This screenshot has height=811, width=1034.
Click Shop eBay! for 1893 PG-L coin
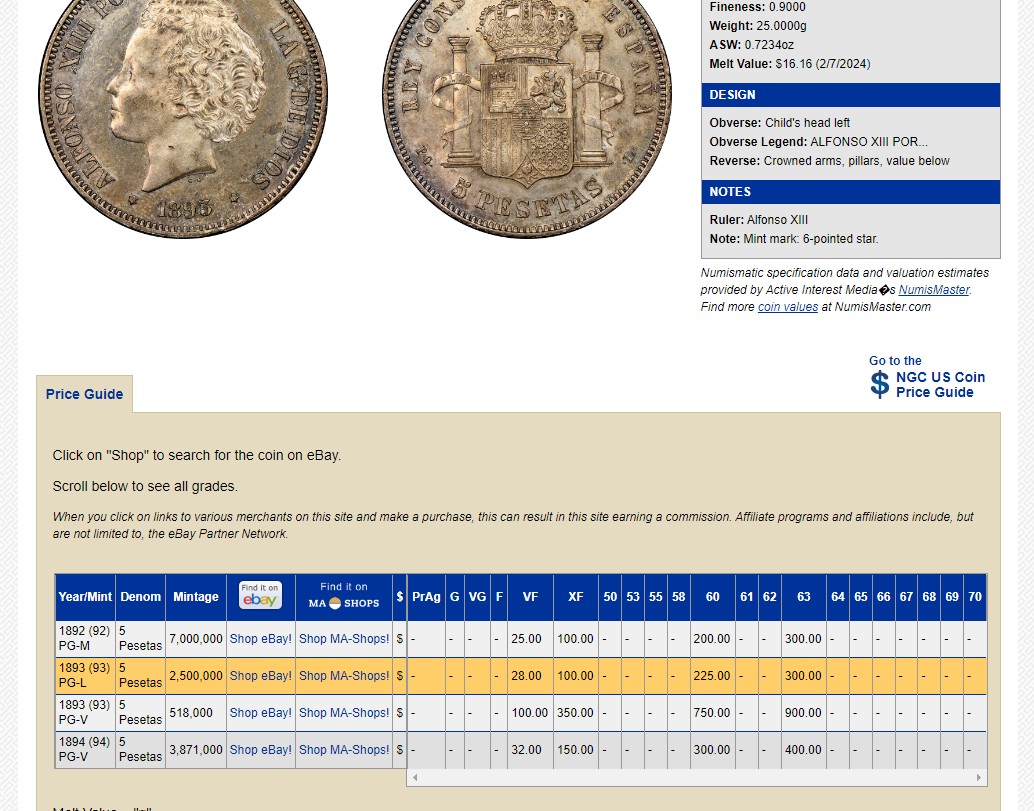pos(260,676)
